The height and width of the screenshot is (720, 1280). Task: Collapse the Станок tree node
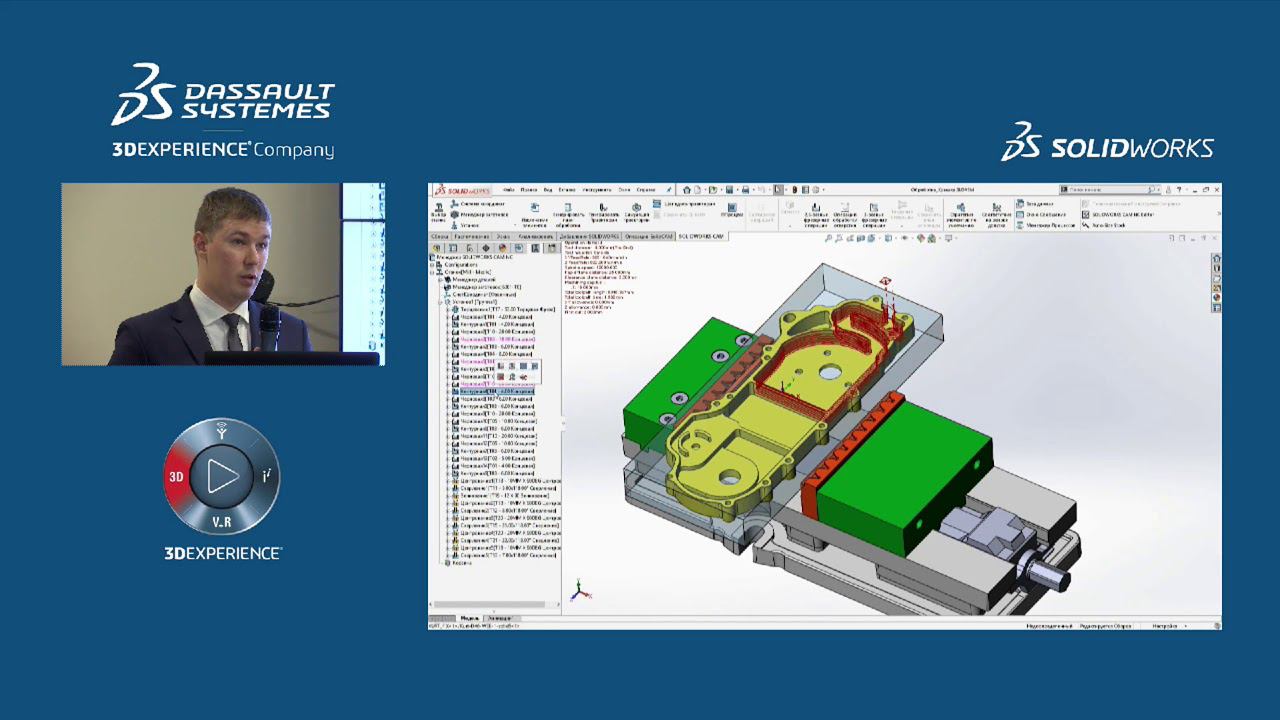point(432,272)
